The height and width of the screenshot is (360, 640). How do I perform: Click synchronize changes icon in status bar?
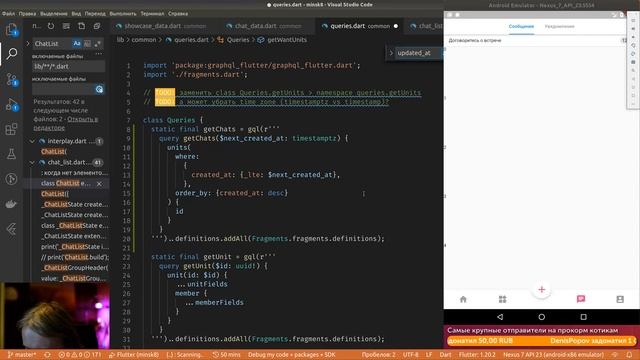tap(47, 355)
